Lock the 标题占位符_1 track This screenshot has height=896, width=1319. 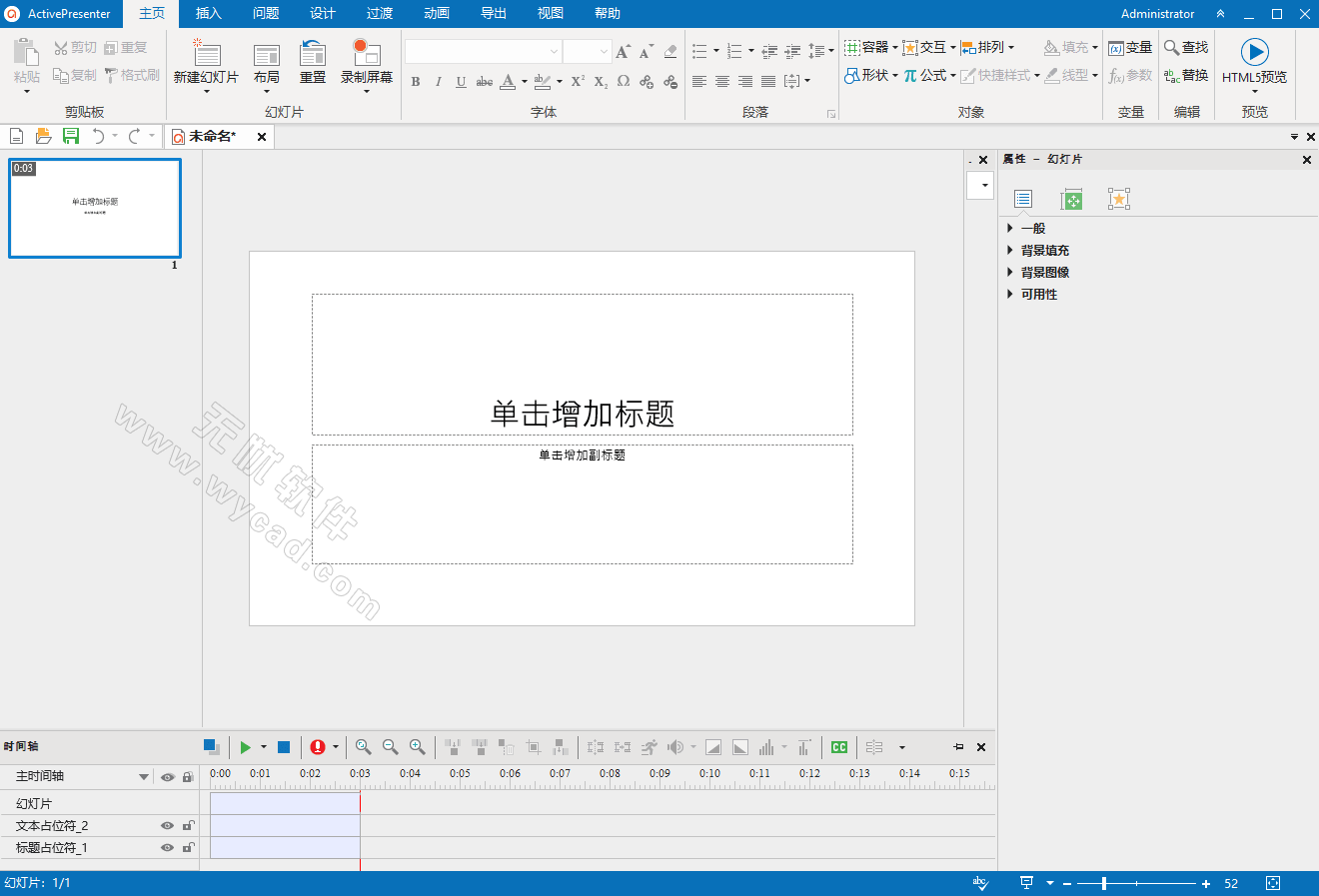point(188,847)
